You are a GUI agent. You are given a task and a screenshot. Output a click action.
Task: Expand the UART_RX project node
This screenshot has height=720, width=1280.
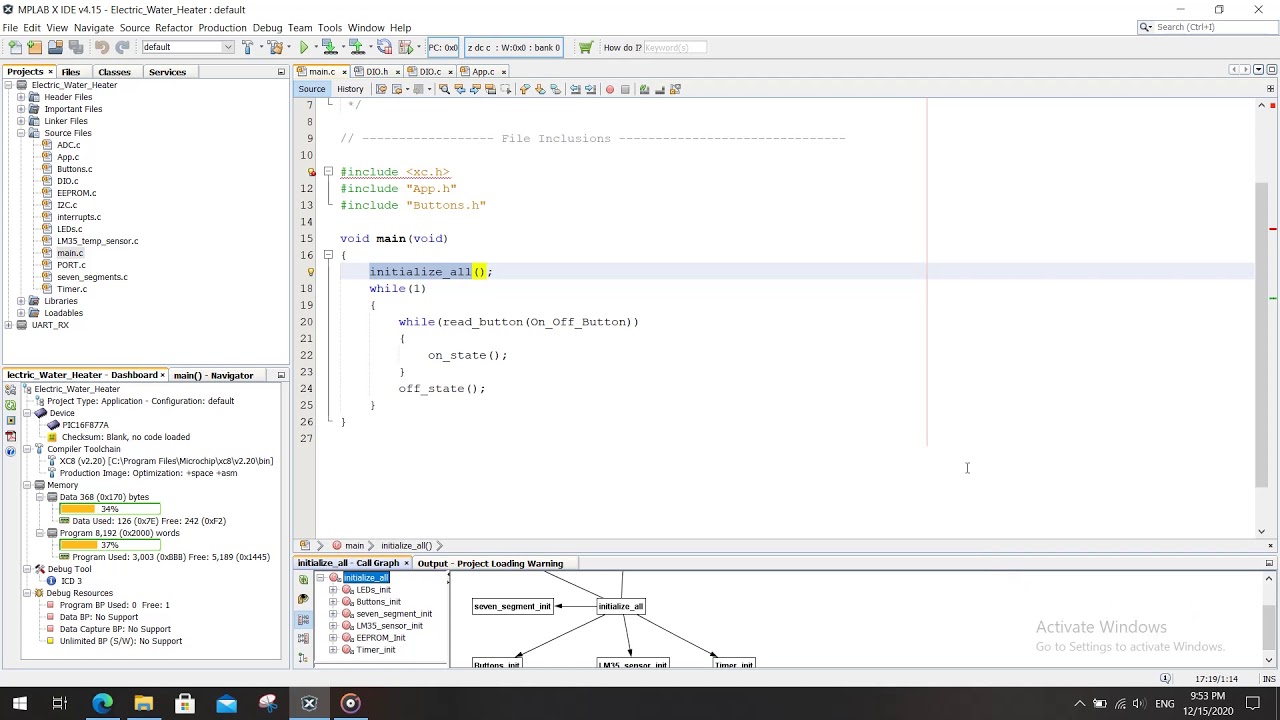(x=9, y=325)
